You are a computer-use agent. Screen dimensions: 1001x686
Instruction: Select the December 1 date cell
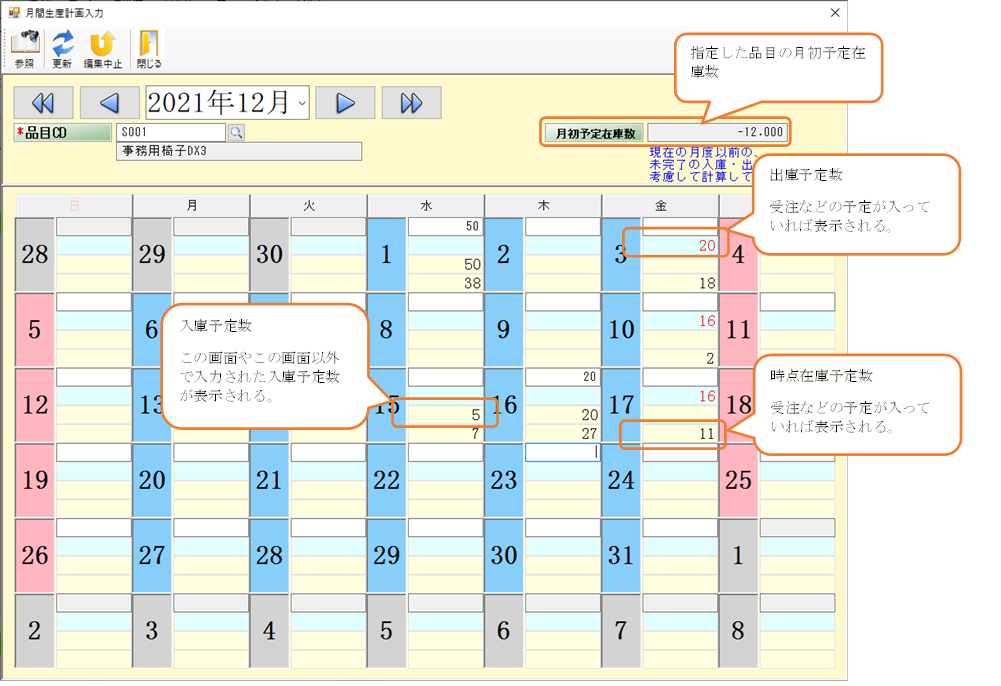click(386, 254)
